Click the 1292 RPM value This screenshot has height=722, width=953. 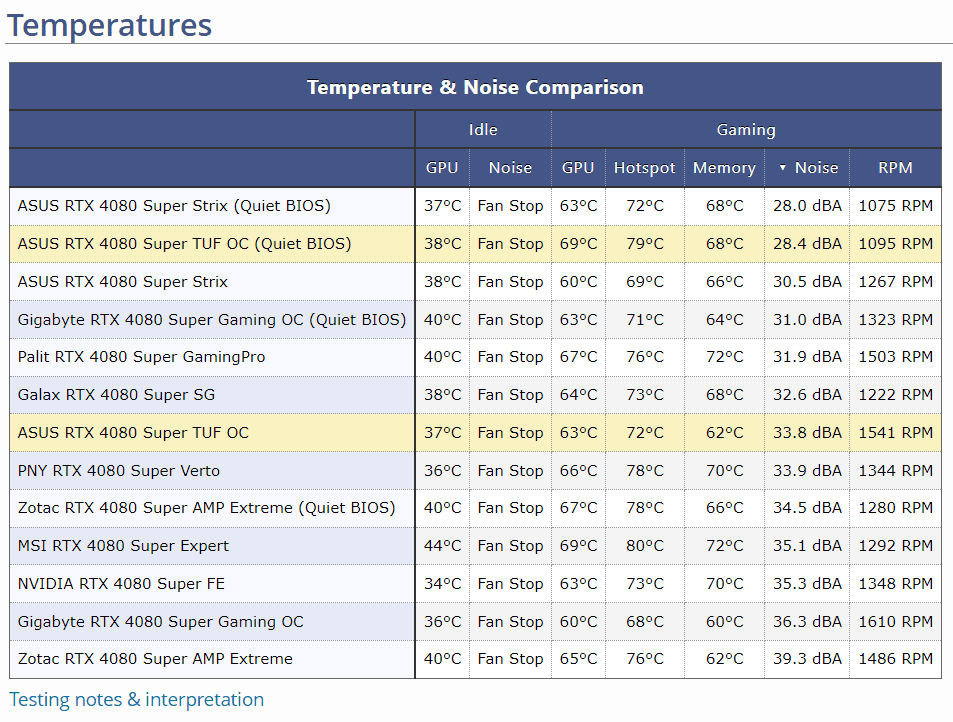tap(895, 546)
